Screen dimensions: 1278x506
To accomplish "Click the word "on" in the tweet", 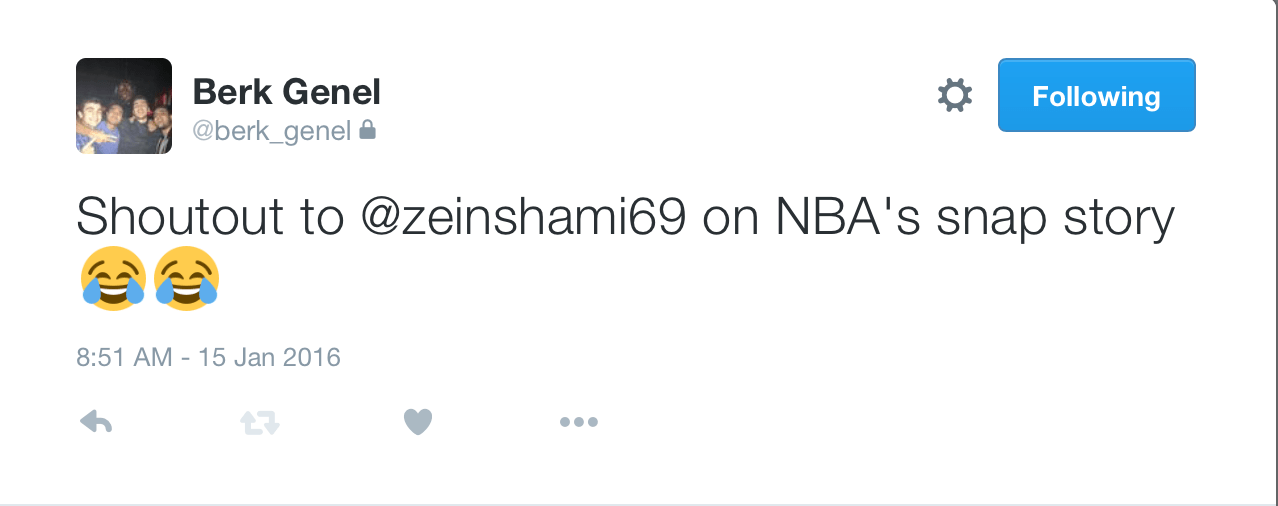I will [730, 218].
